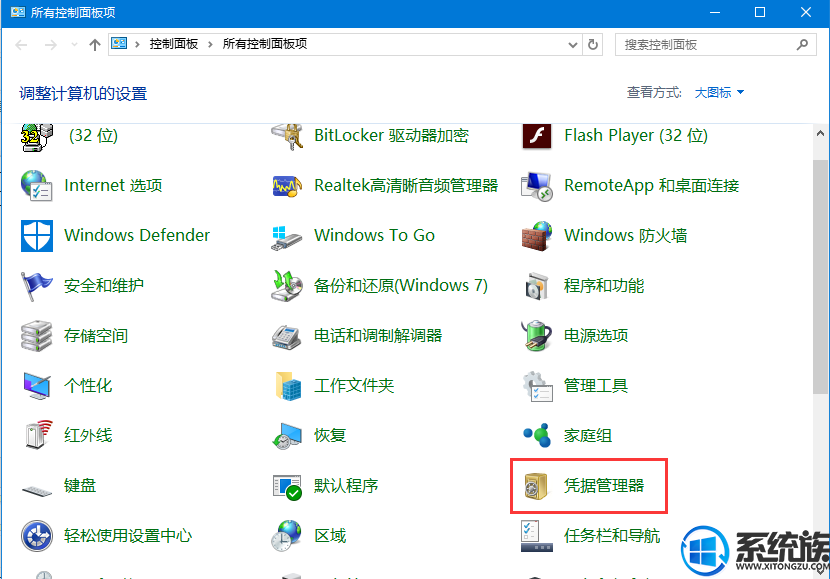830x579 pixels.
Task: Open the 查看方式 大图标 dropdown
Action: tap(719, 93)
